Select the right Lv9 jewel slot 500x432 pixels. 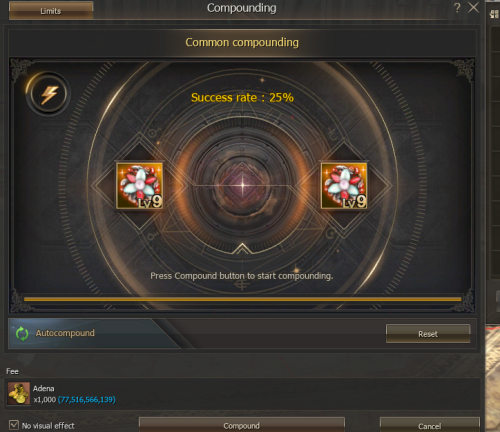344,186
